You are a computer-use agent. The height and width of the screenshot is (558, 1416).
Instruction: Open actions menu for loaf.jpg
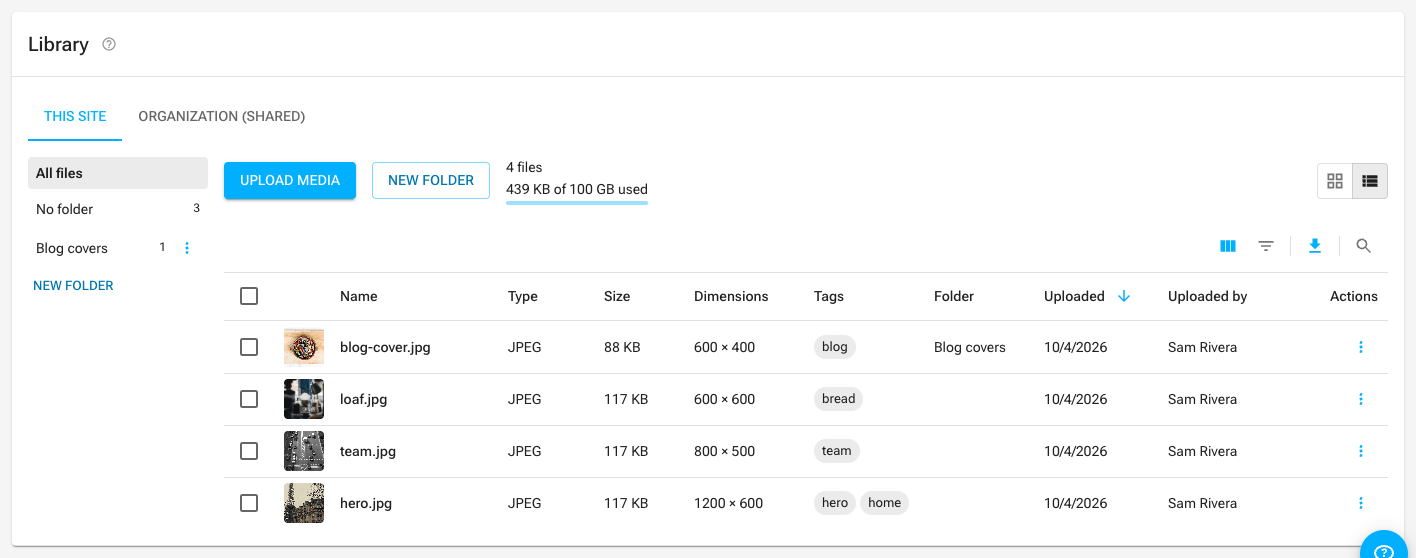[1361, 399]
